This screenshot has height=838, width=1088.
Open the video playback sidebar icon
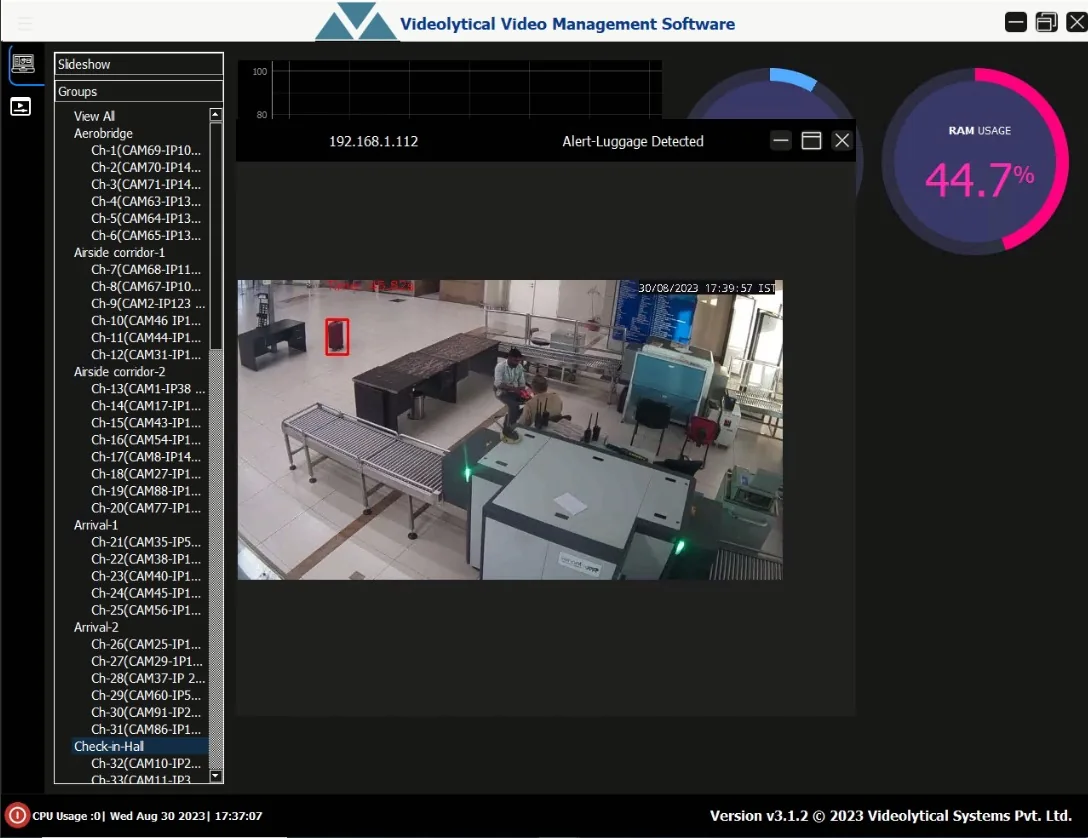(x=20, y=107)
